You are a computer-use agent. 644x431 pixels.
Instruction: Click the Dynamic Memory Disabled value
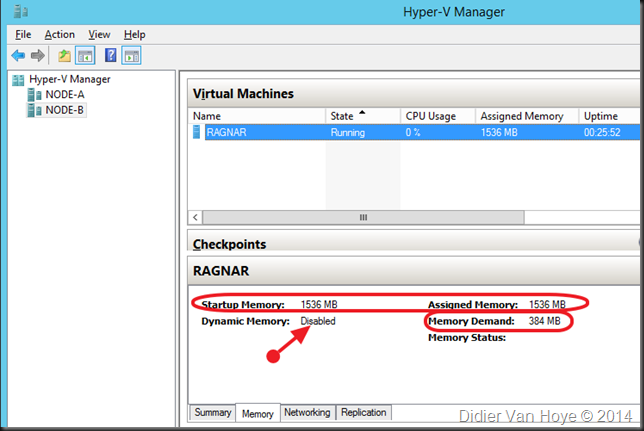[x=318, y=321]
